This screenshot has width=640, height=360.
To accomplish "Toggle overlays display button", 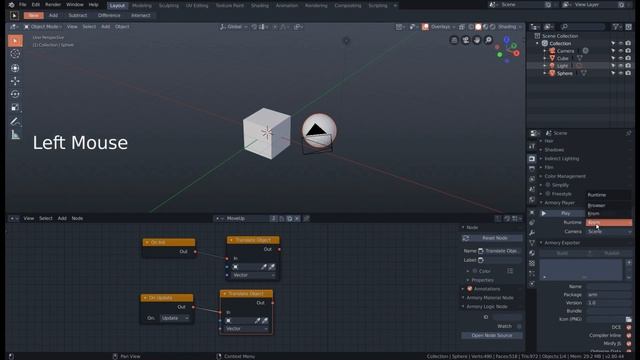I will (425, 27).
